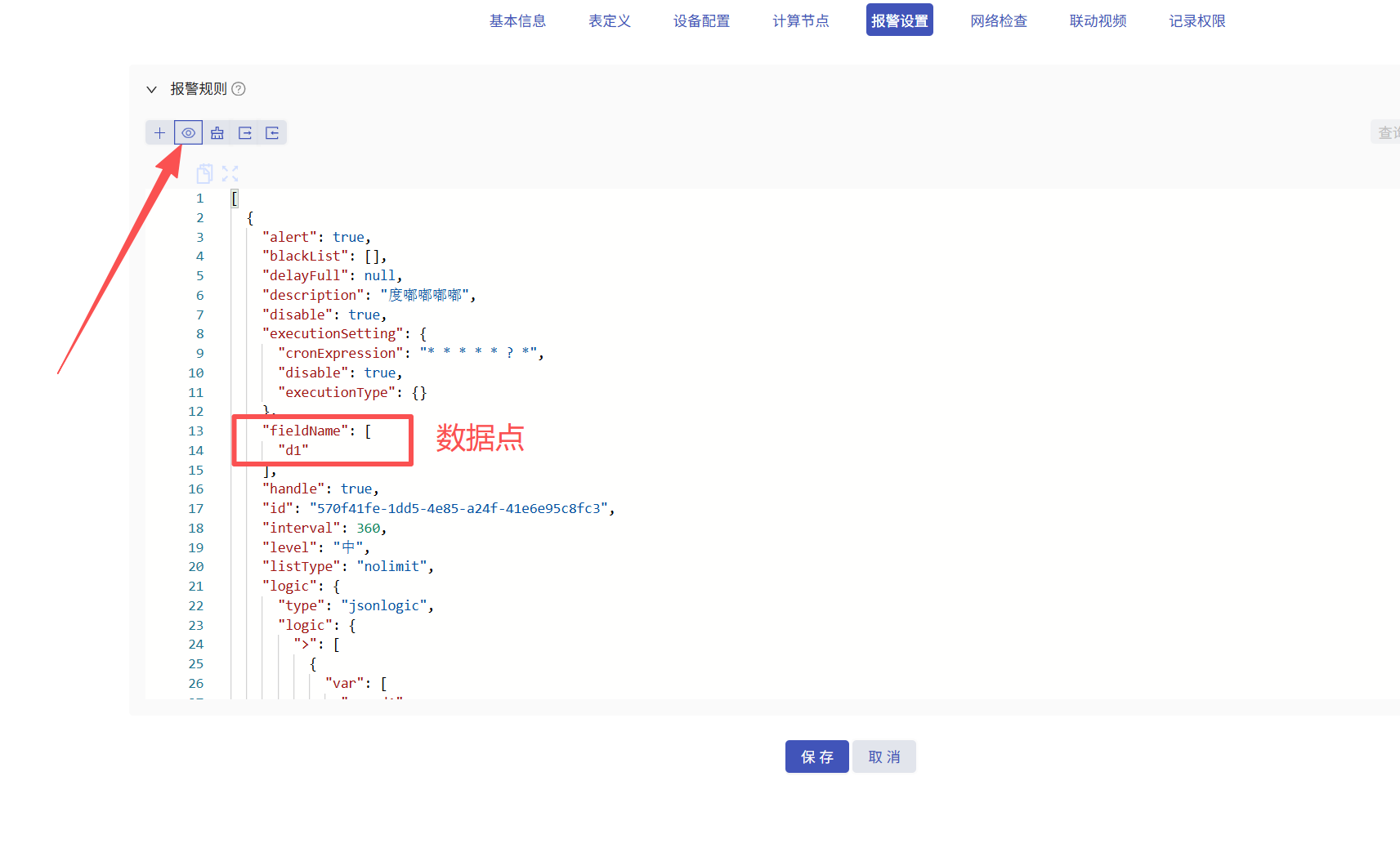Click the 取消 button
This screenshot has width=1400, height=848.
(883, 757)
